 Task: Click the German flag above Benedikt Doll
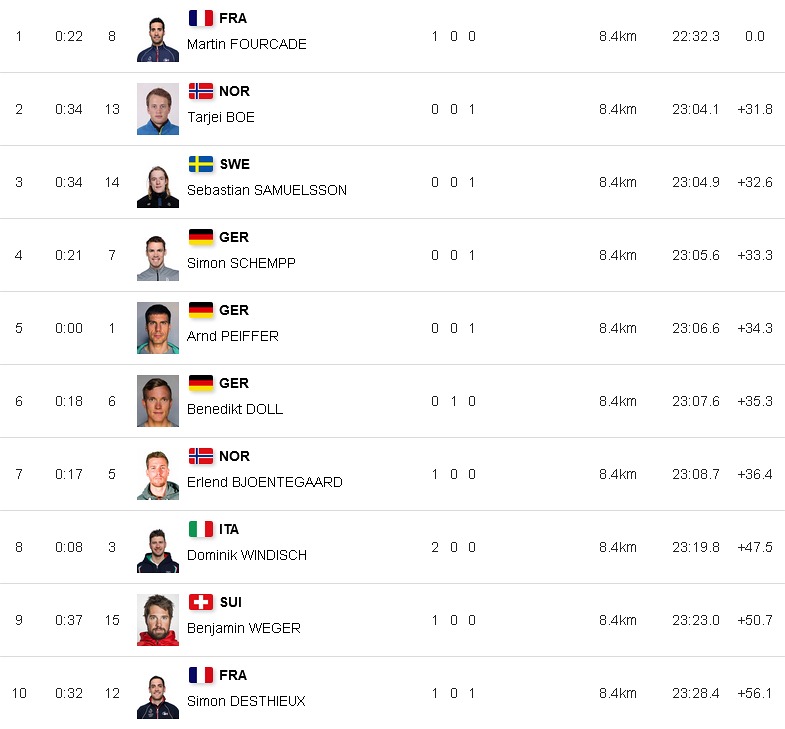201,383
